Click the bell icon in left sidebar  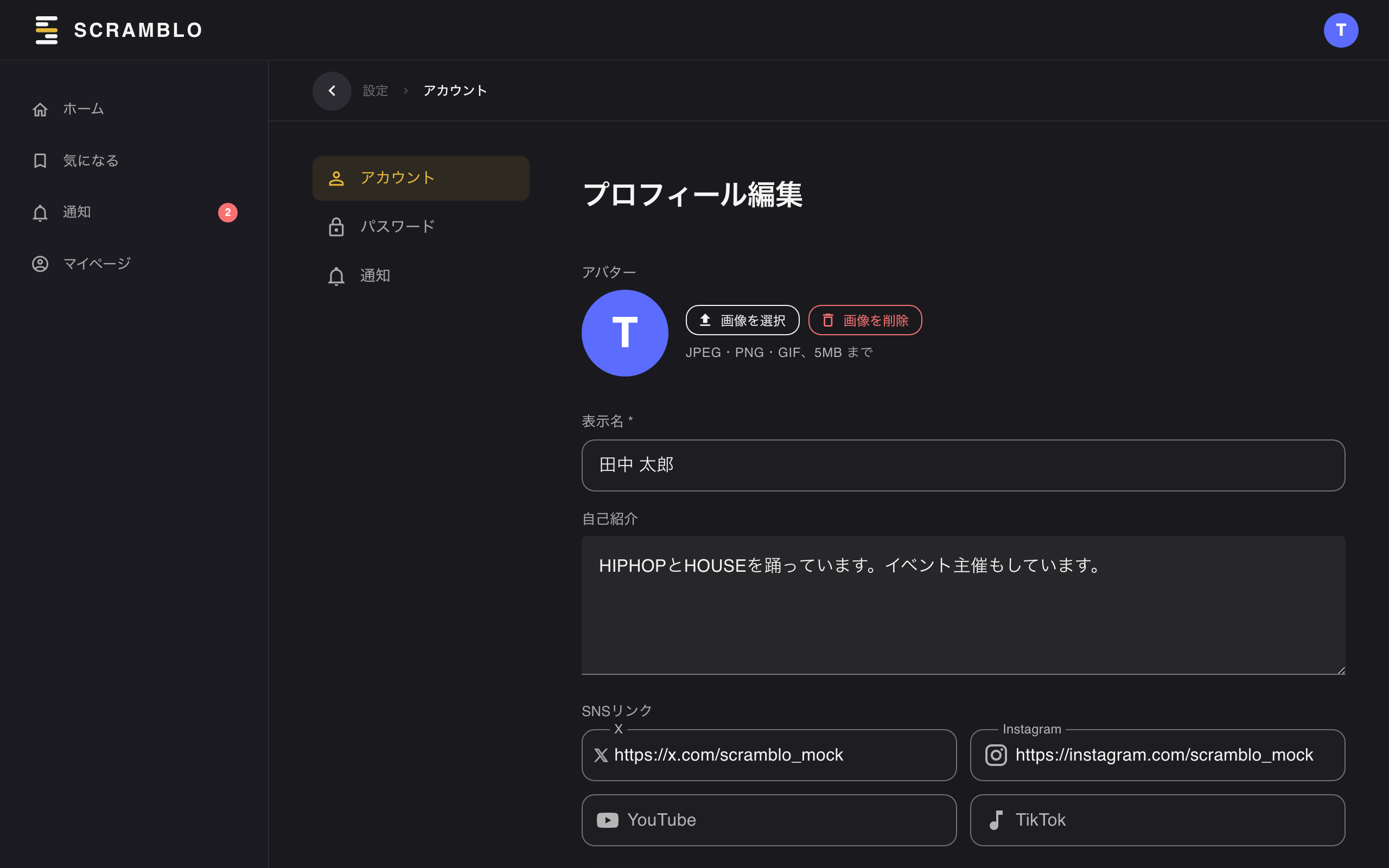[40, 213]
